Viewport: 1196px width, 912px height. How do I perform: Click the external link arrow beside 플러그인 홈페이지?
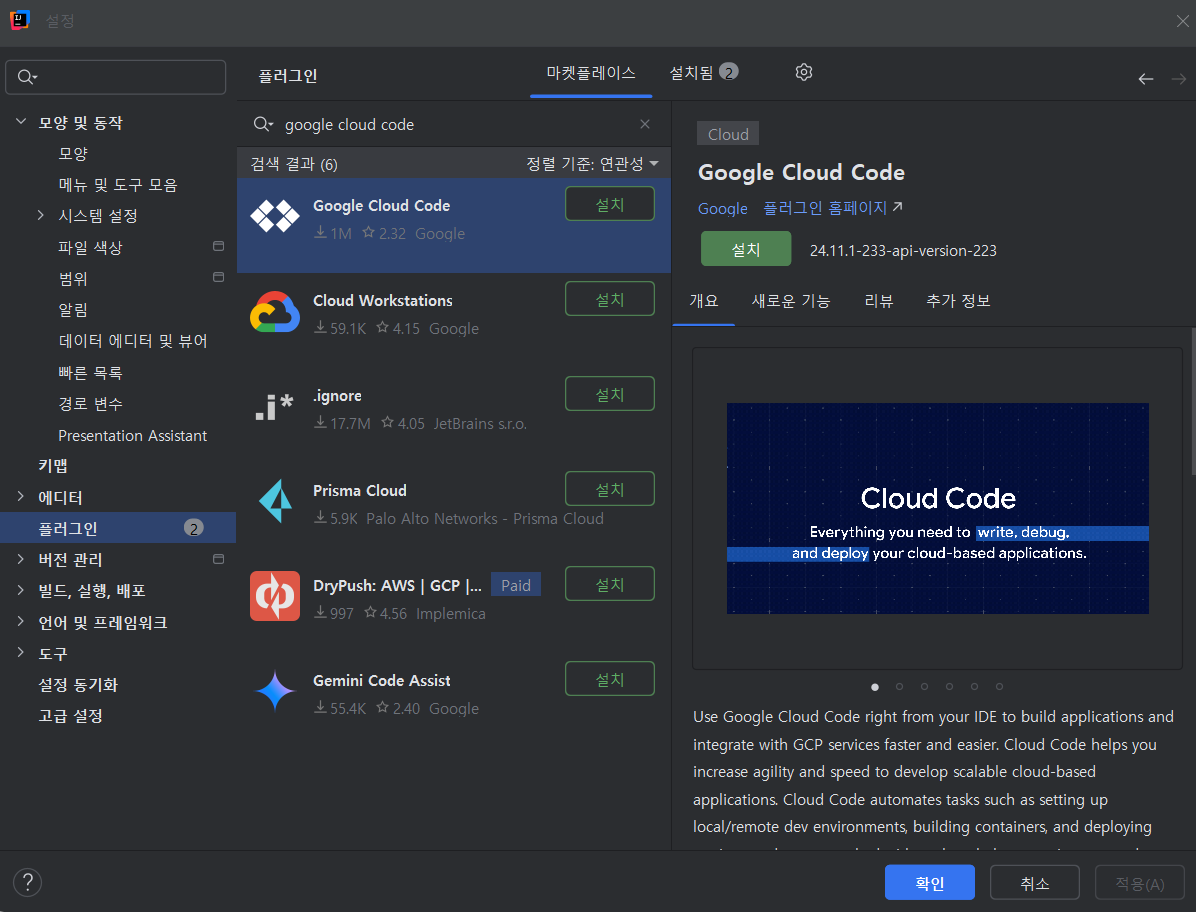tap(898, 207)
